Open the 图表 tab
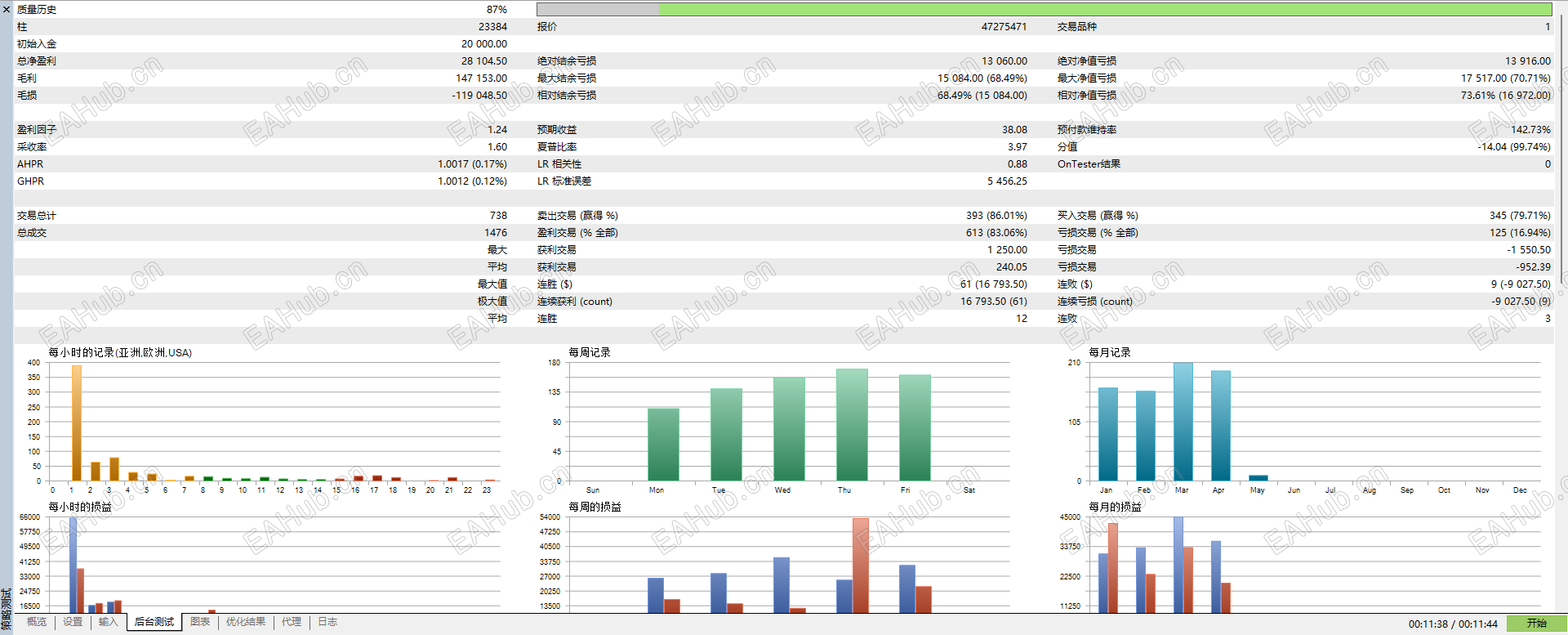1568x635 pixels. click(200, 622)
